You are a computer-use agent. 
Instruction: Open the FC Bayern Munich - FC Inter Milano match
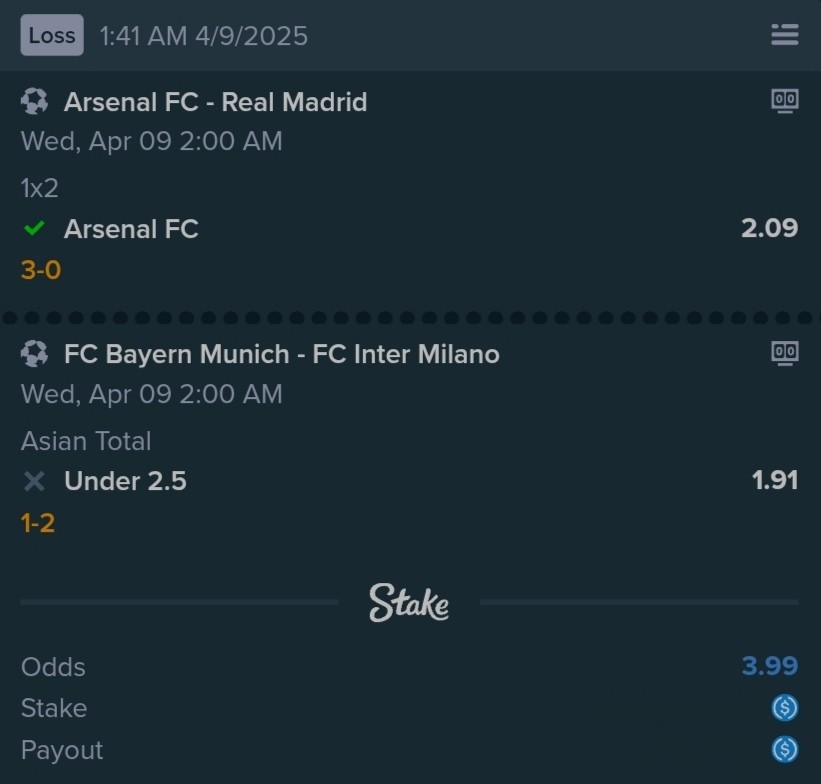click(282, 354)
